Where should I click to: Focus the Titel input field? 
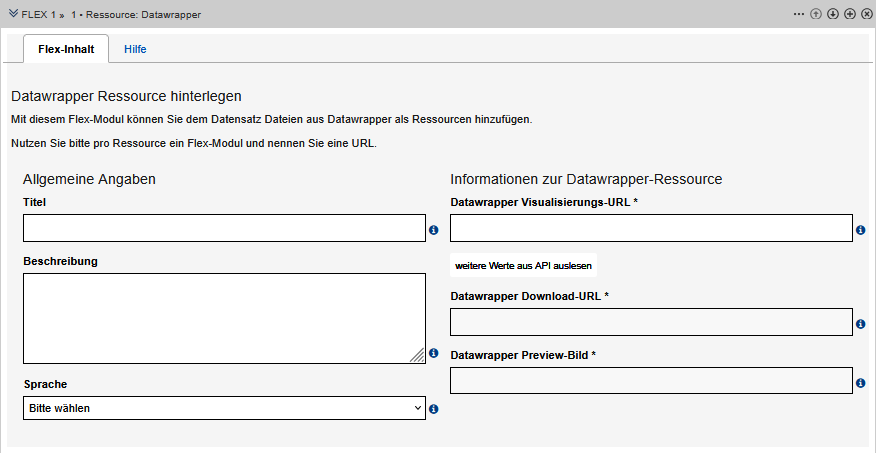tap(225, 228)
